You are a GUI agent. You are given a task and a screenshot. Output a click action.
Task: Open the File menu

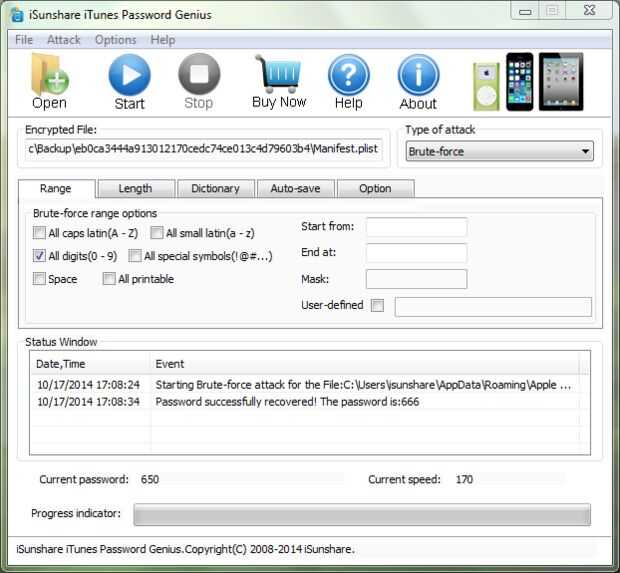pos(24,40)
